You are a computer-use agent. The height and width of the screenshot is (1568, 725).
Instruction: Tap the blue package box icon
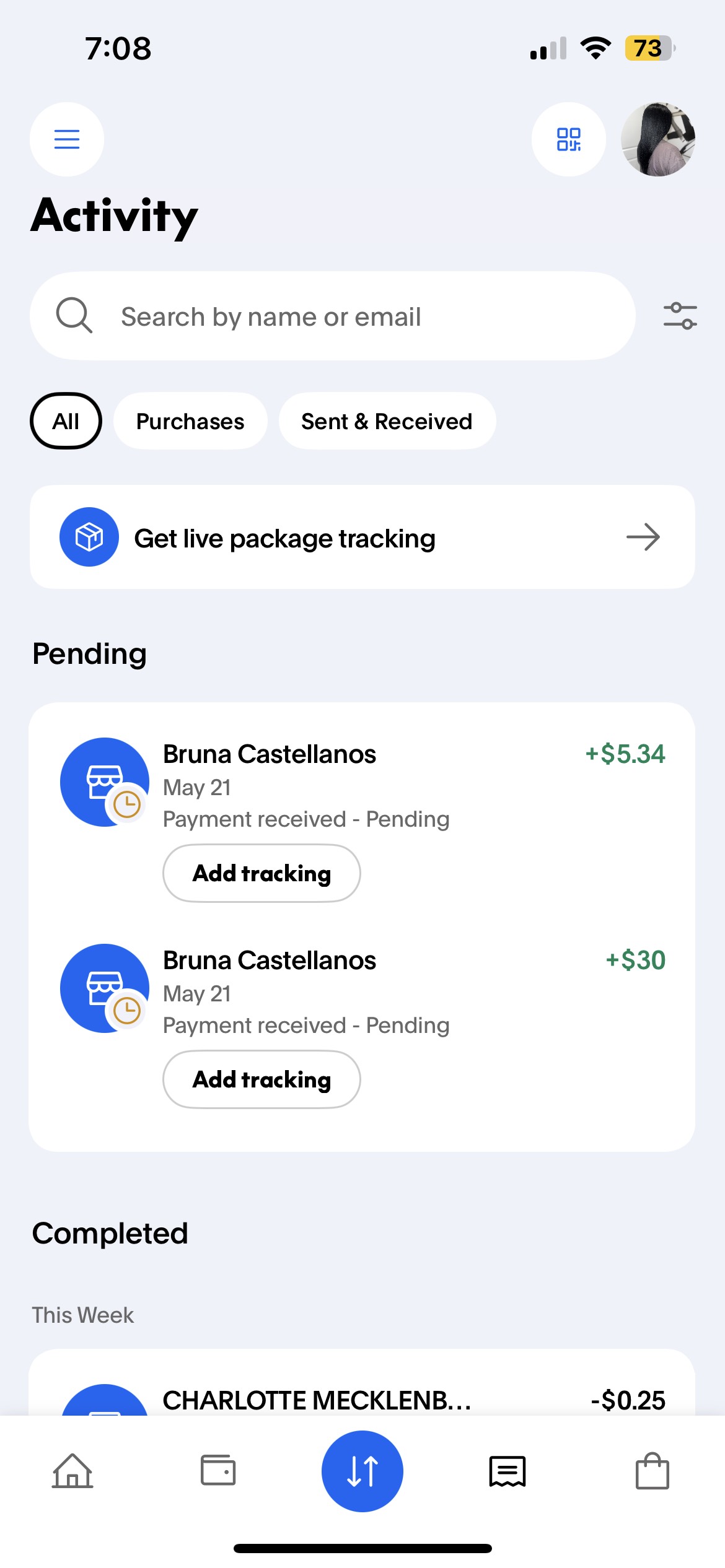(x=89, y=537)
